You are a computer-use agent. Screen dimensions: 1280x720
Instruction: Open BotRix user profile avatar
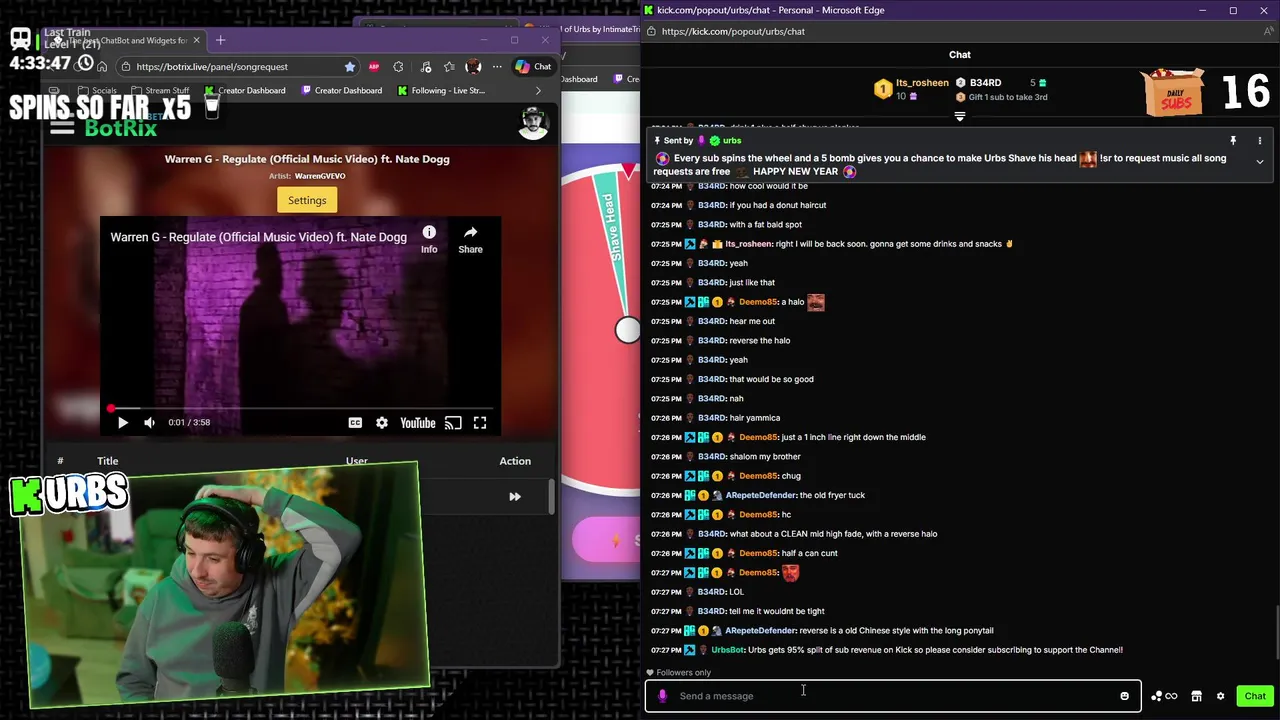(534, 124)
